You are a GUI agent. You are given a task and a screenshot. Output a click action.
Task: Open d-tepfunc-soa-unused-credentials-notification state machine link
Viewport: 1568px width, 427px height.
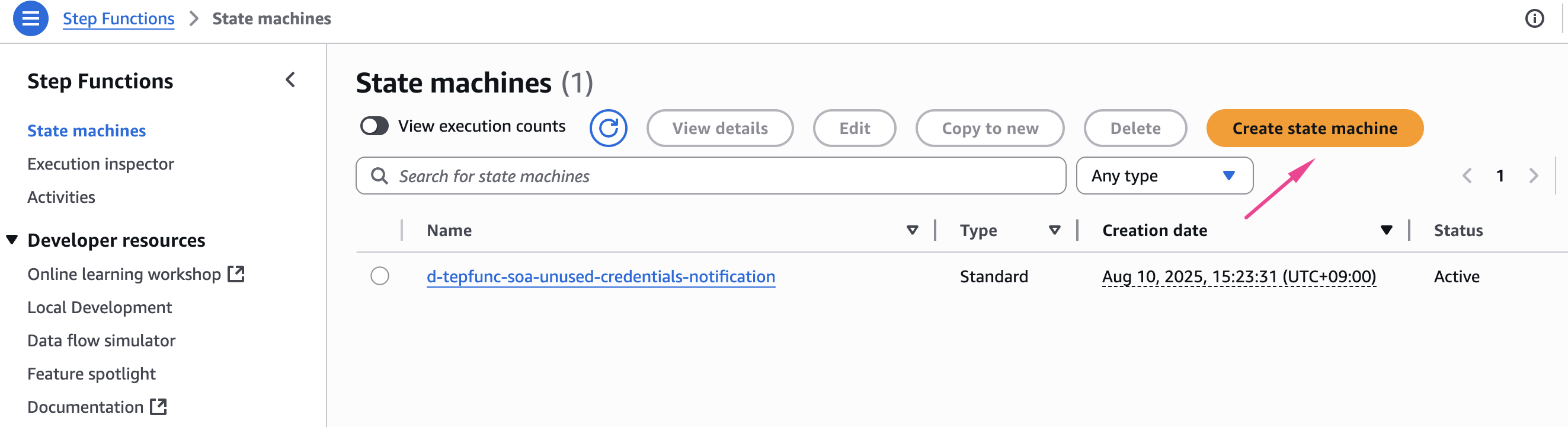pos(600,276)
